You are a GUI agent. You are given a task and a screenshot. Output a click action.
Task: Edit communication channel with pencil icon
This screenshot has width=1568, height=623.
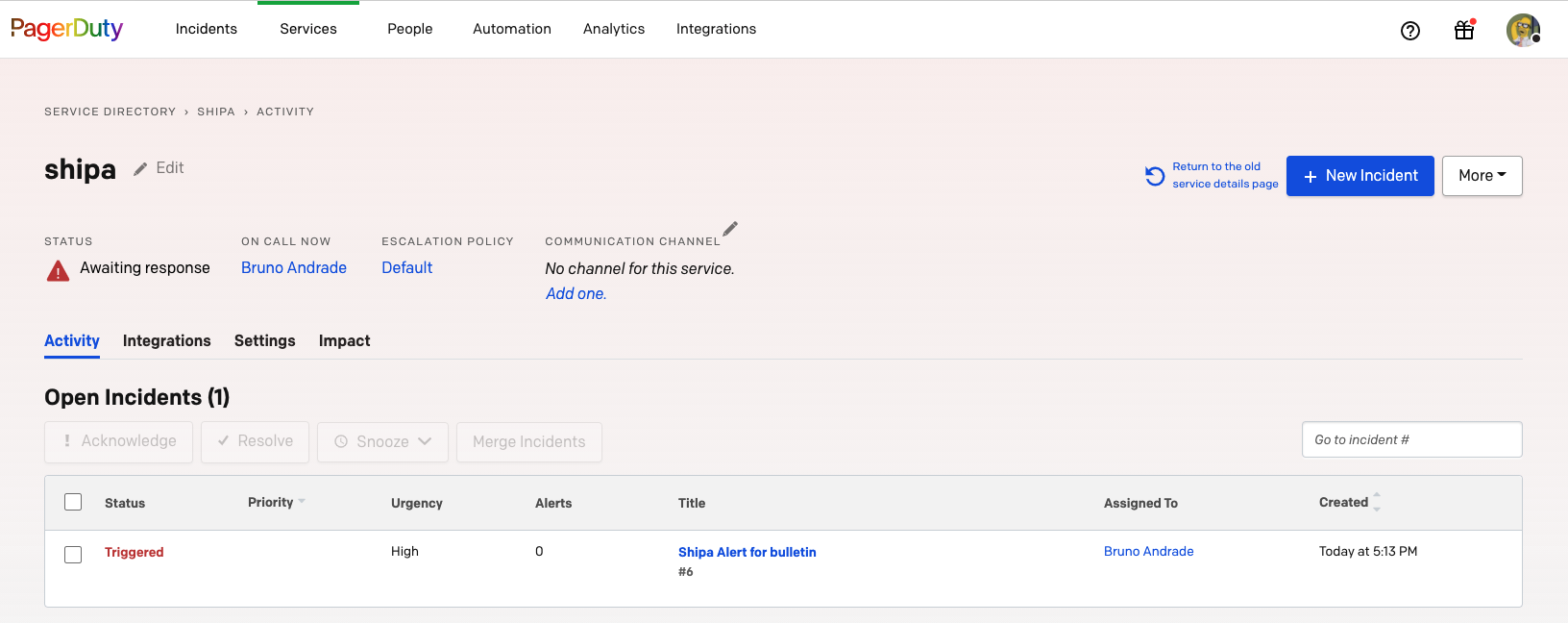(730, 229)
